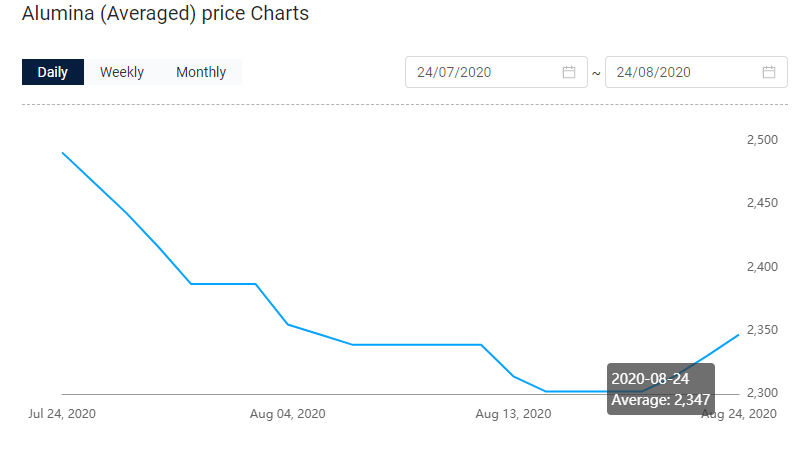Click the Jul 24, 2020 x-axis label
The height and width of the screenshot is (453, 802).
[x=62, y=414]
